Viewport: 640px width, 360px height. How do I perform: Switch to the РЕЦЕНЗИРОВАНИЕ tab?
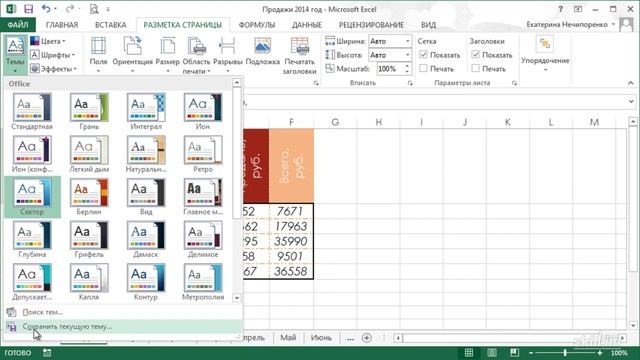[x=371, y=25]
